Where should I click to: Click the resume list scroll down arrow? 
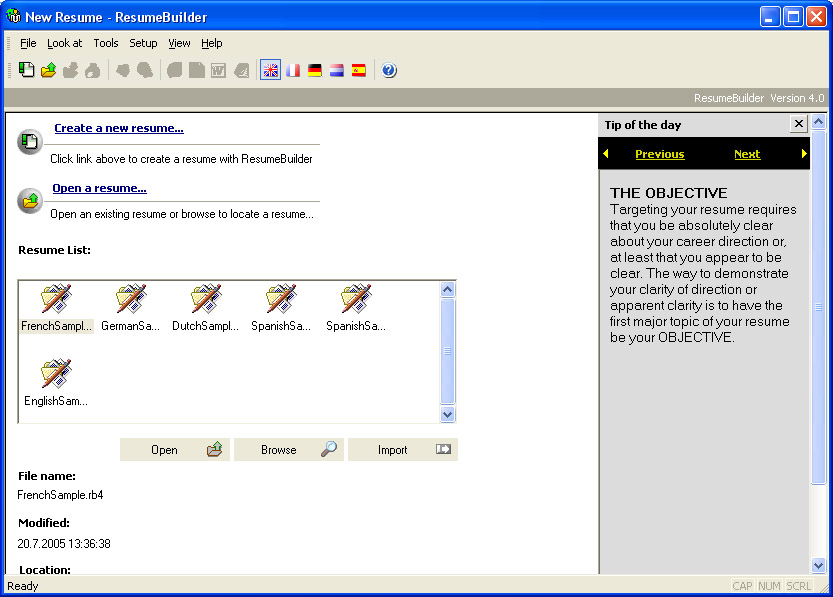click(447, 414)
